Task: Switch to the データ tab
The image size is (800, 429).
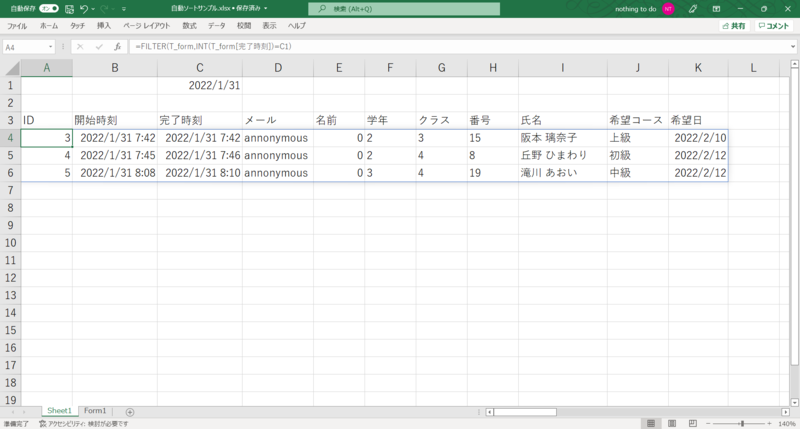Action: 216,26
